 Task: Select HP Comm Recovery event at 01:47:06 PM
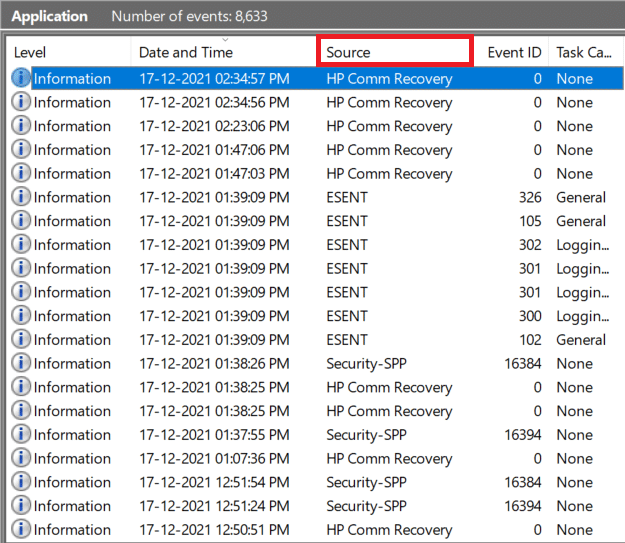pos(389,150)
